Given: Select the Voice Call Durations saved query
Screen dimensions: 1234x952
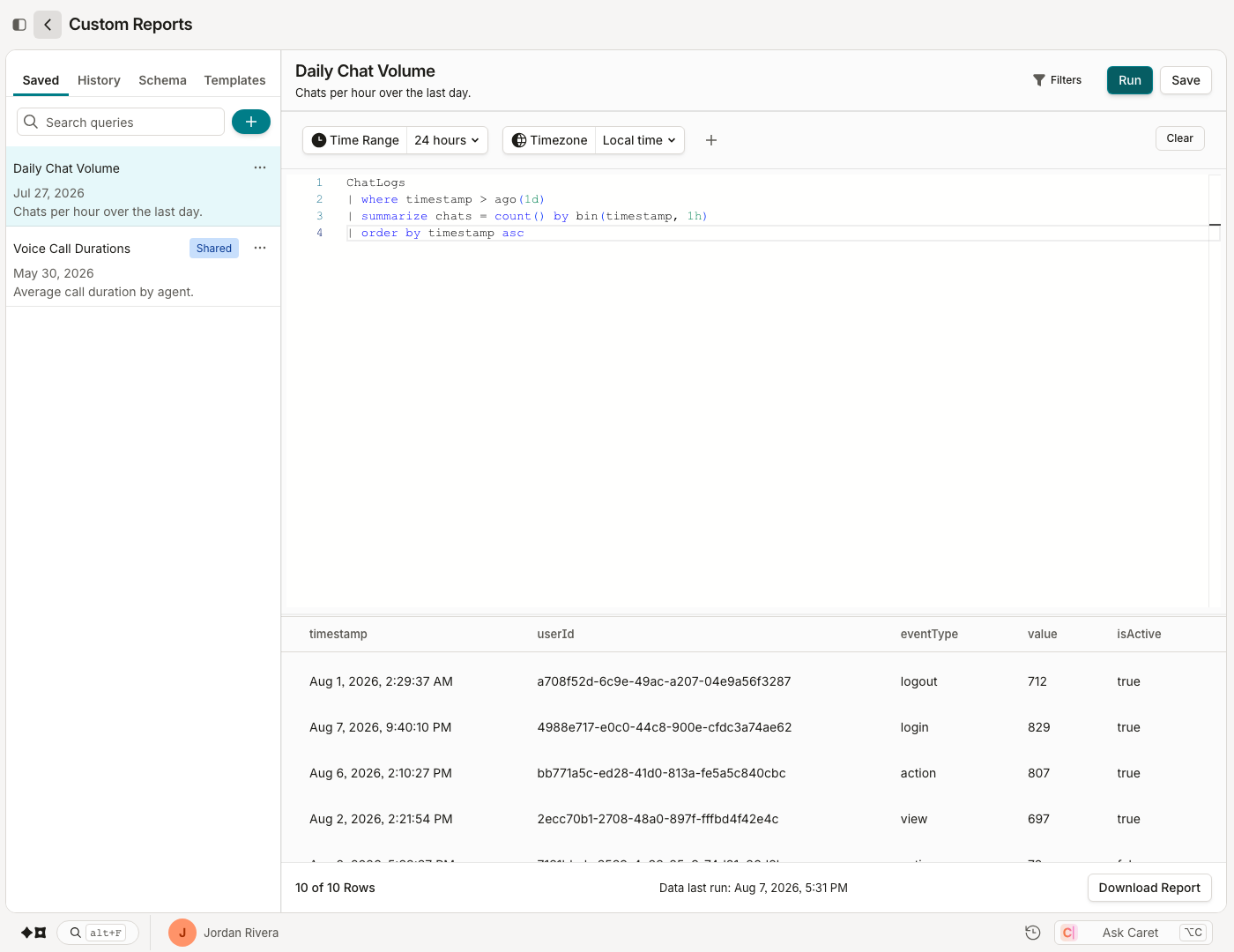Looking at the screenshot, I should 143,267.
